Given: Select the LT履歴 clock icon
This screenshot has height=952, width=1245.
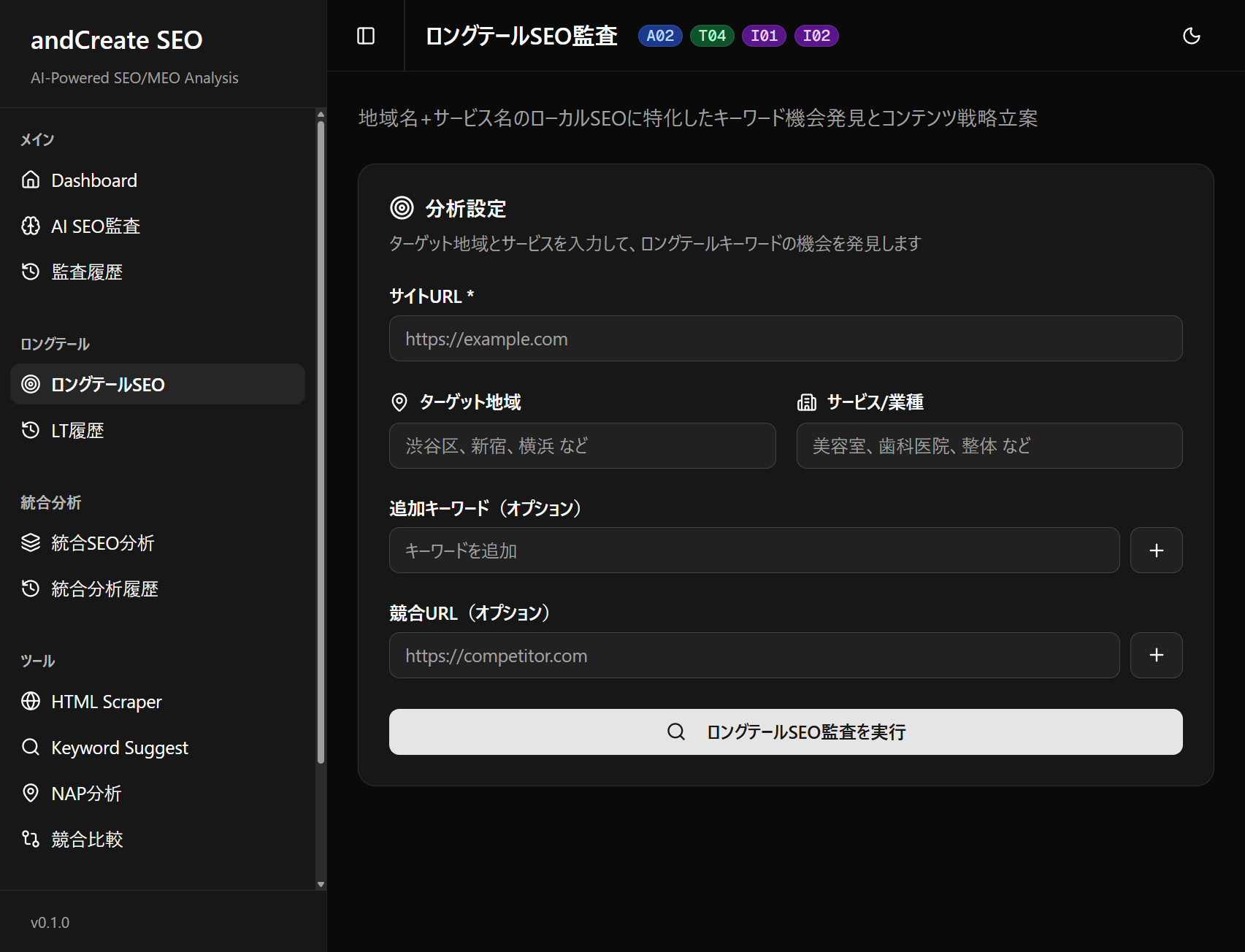Looking at the screenshot, I should click(30, 430).
